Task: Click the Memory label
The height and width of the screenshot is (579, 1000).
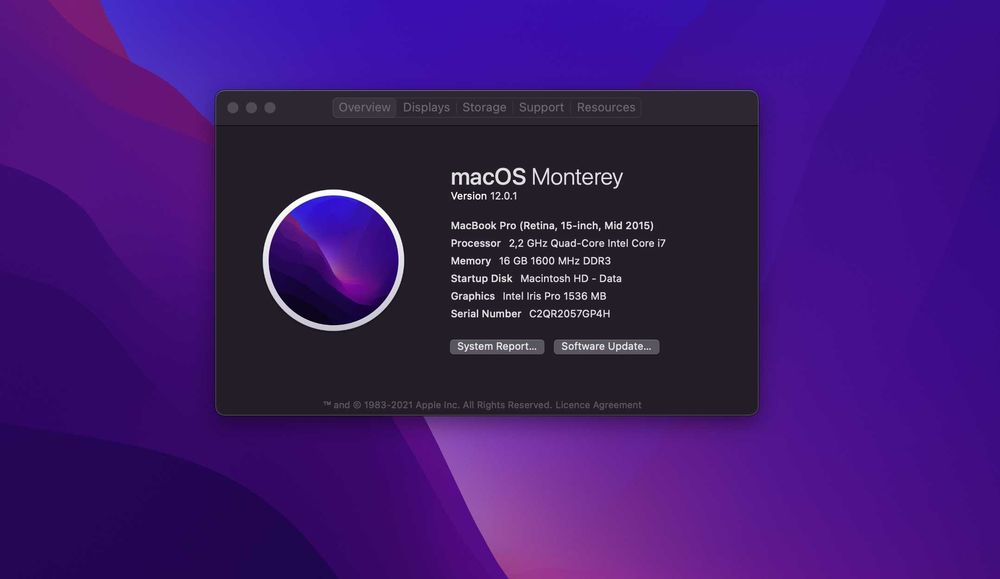Action: point(471,261)
